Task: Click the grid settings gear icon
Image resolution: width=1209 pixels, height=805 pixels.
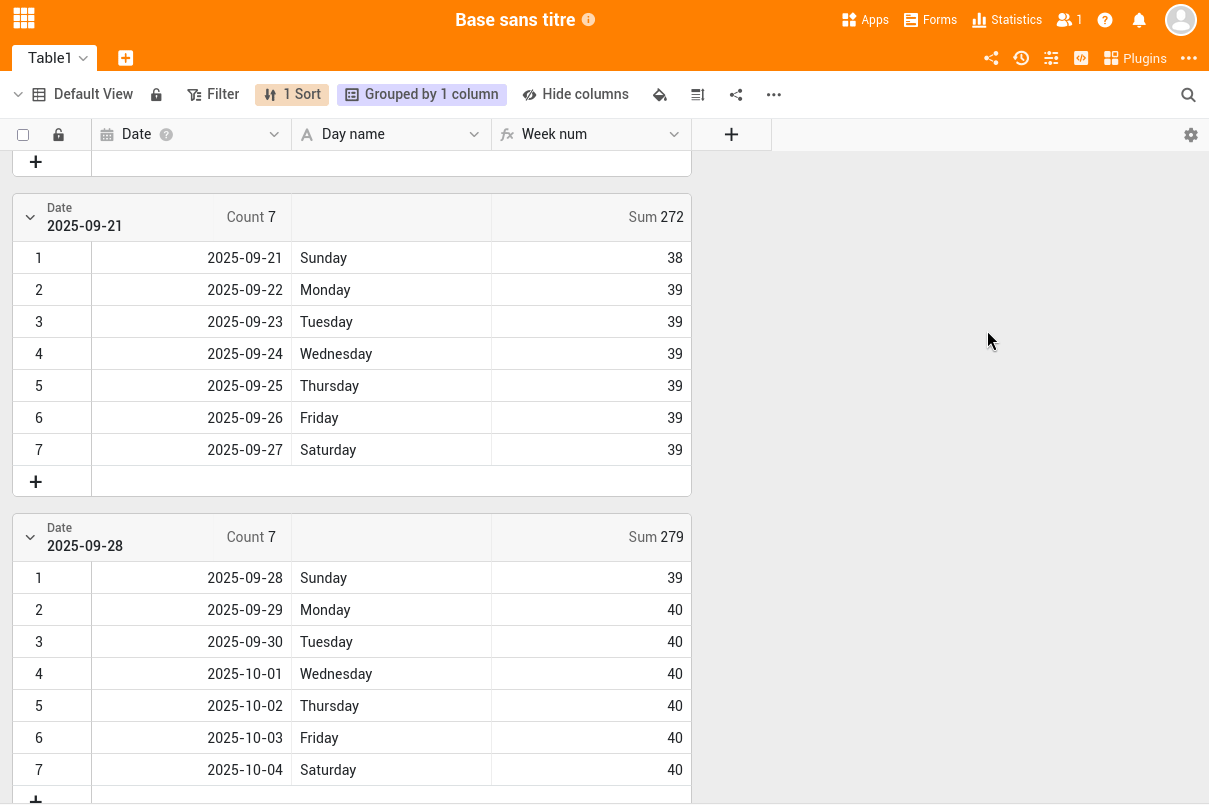Action: 1190,135
